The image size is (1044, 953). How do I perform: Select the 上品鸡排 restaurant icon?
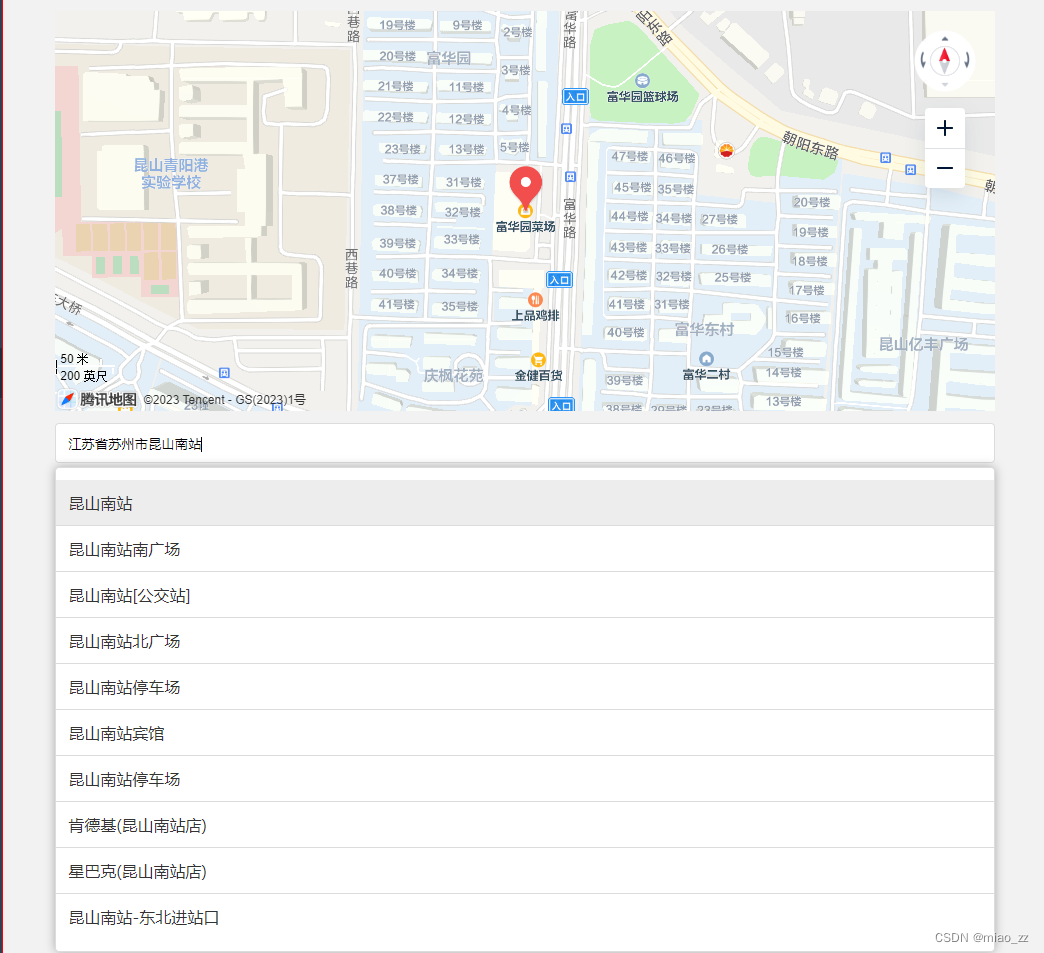click(535, 300)
